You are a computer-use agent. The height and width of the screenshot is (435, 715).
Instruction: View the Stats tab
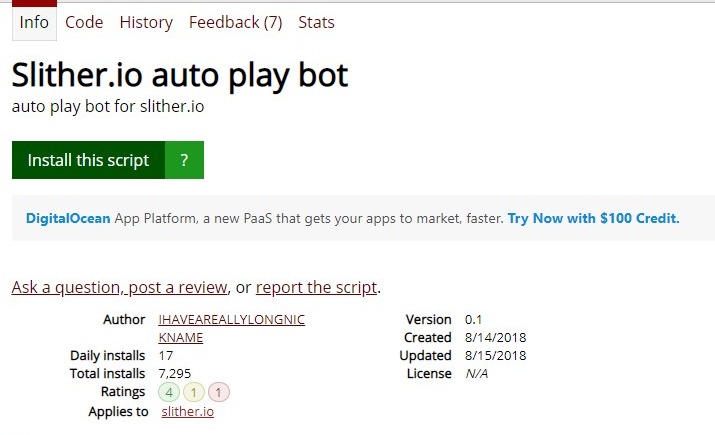pyautogui.click(x=316, y=22)
